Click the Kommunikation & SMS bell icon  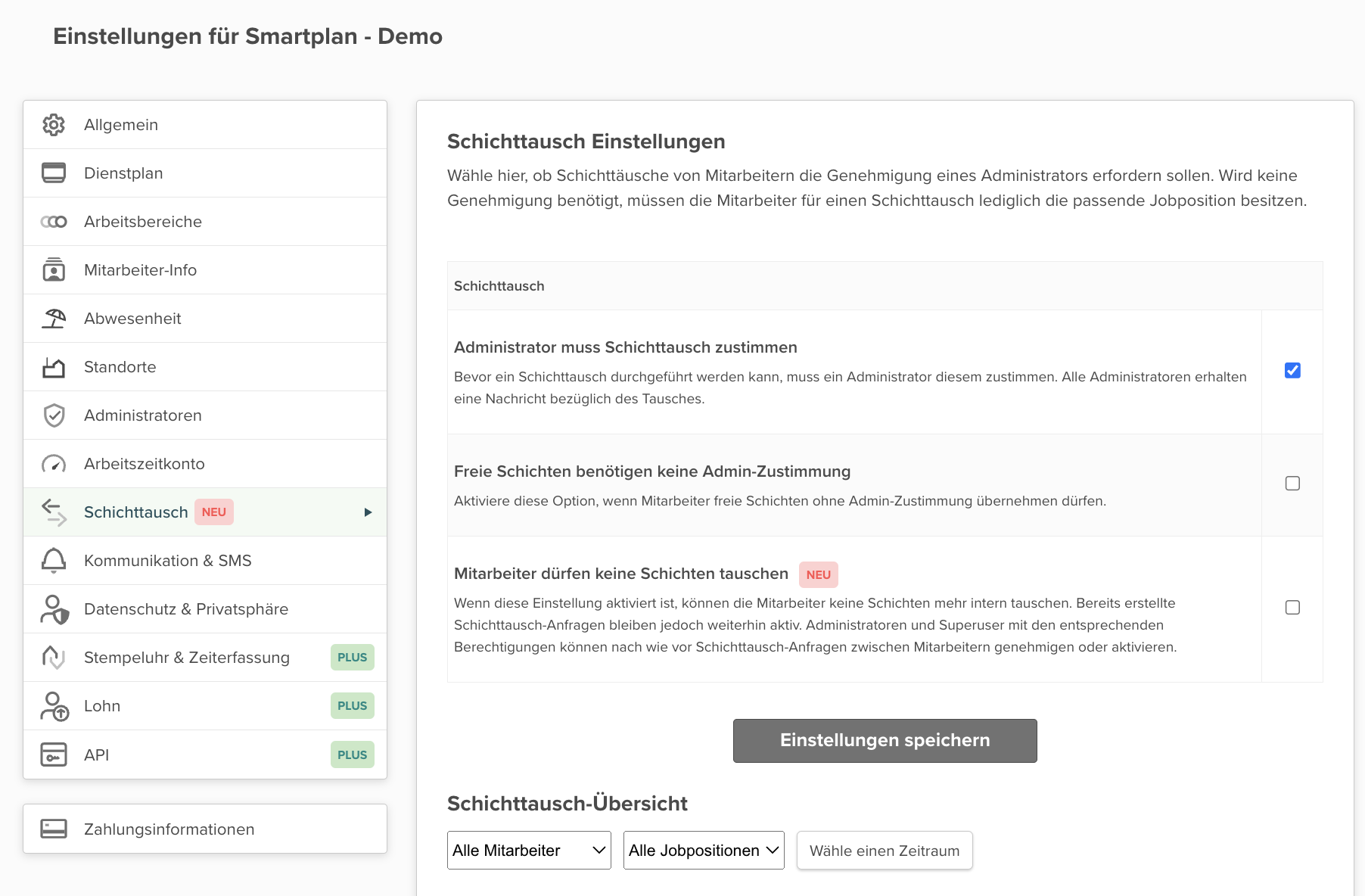[x=54, y=560]
